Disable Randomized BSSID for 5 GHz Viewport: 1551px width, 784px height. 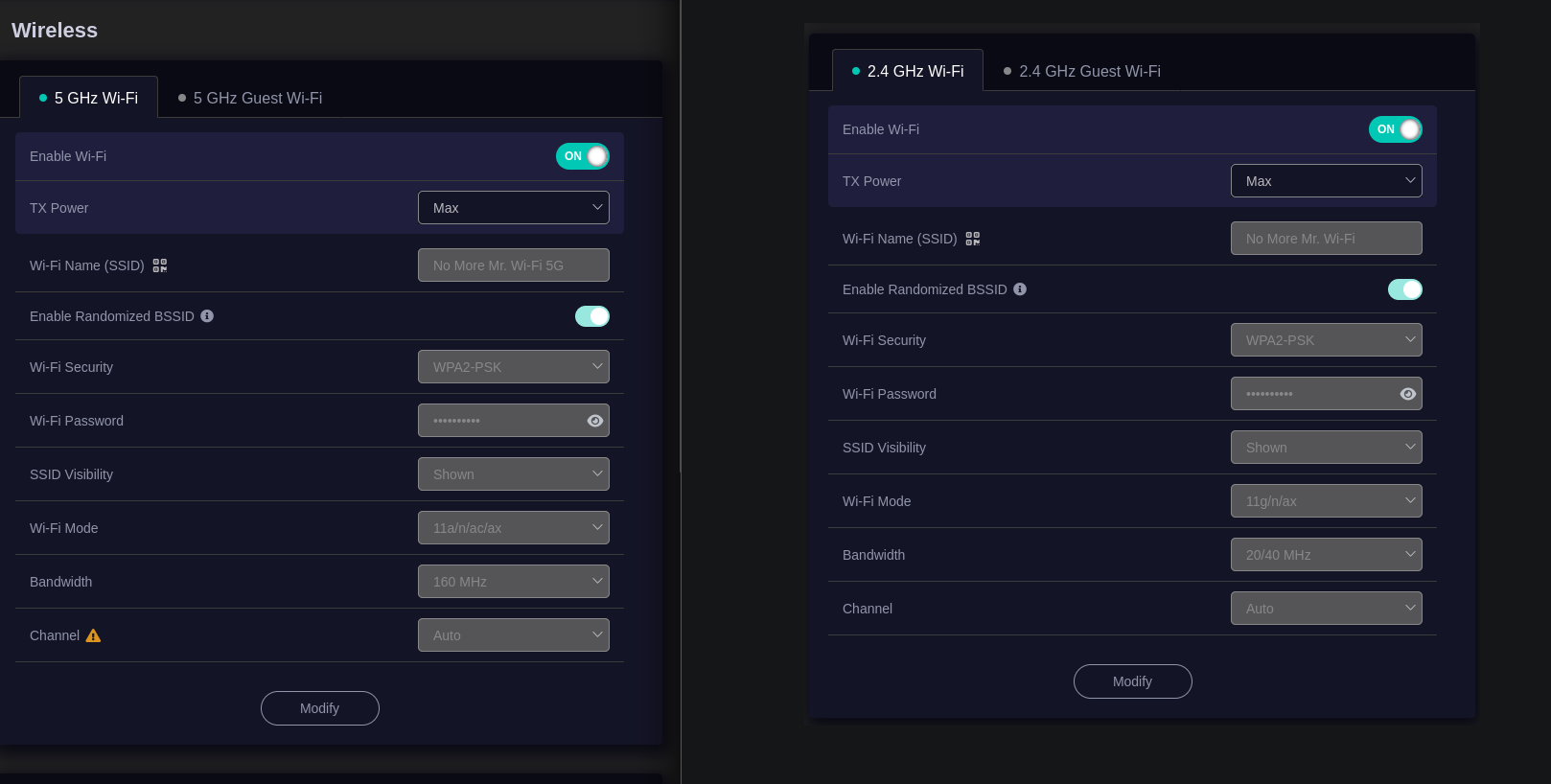592,316
